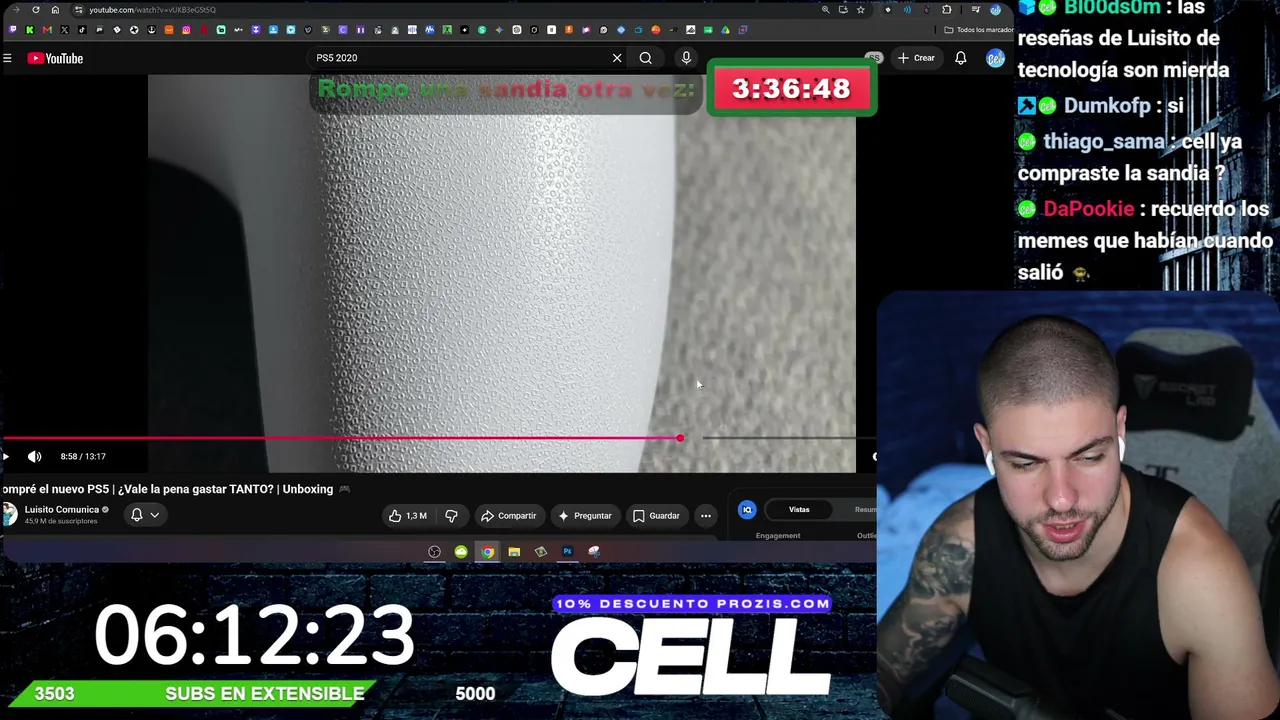Open OBS Studio from the taskbar
This screenshot has height=720, width=1280.
click(x=434, y=552)
